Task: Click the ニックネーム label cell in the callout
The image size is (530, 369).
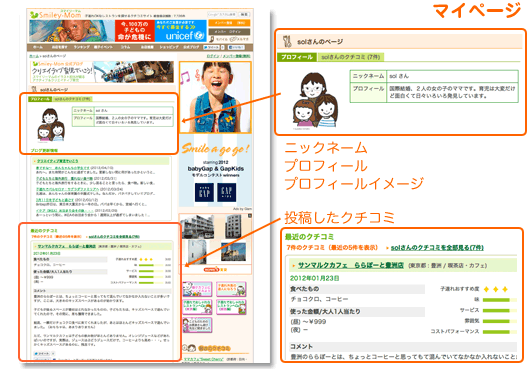Action: (368, 76)
